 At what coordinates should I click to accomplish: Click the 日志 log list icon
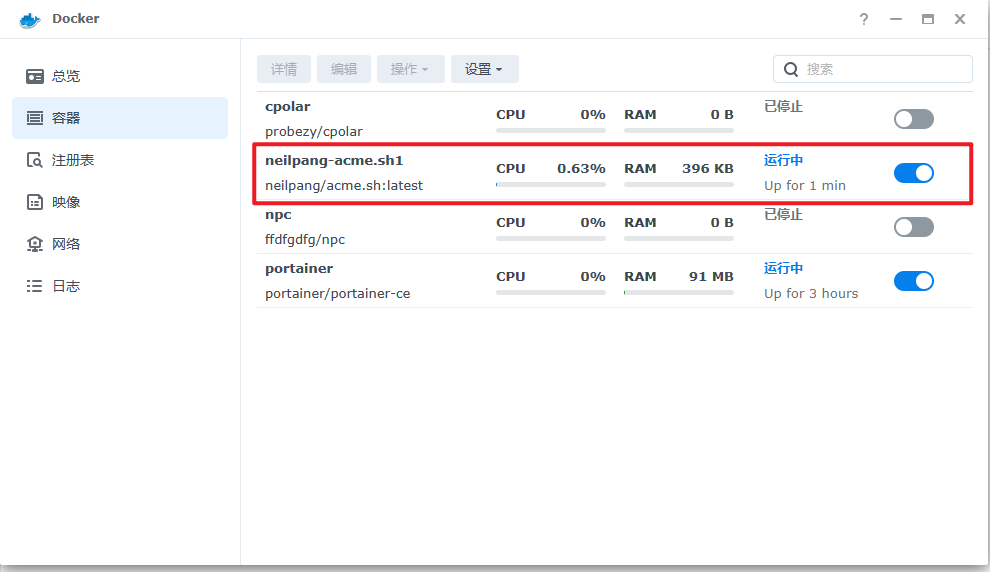[x=35, y=286]
